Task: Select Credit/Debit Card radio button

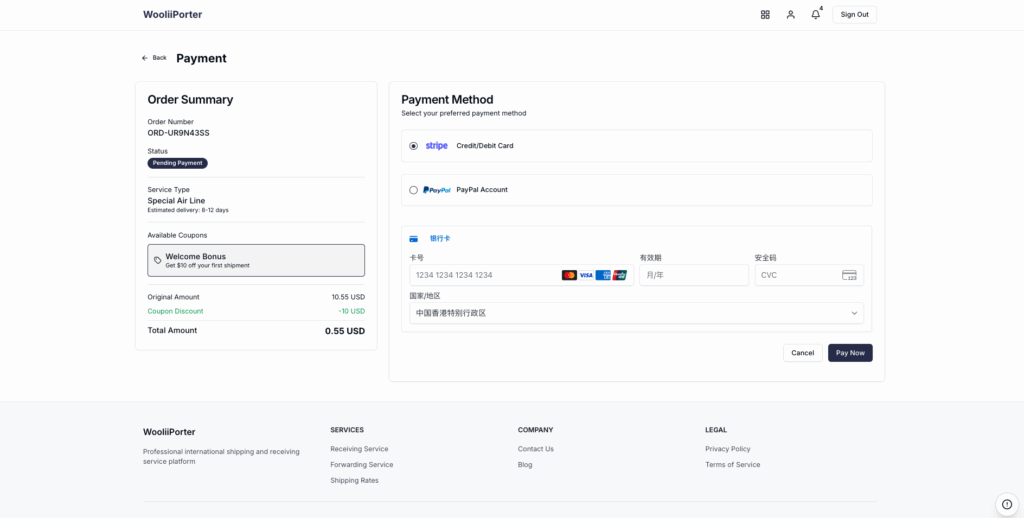Action: pos(413,146)
